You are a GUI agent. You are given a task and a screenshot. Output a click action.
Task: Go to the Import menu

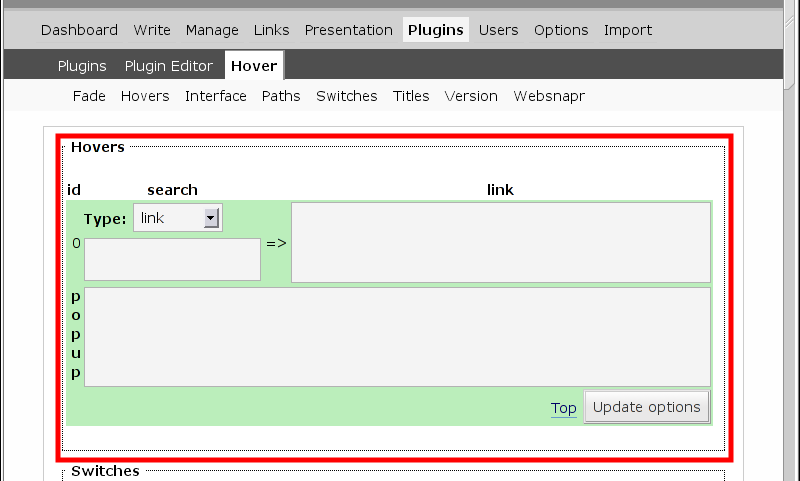[x=628, y=30]
